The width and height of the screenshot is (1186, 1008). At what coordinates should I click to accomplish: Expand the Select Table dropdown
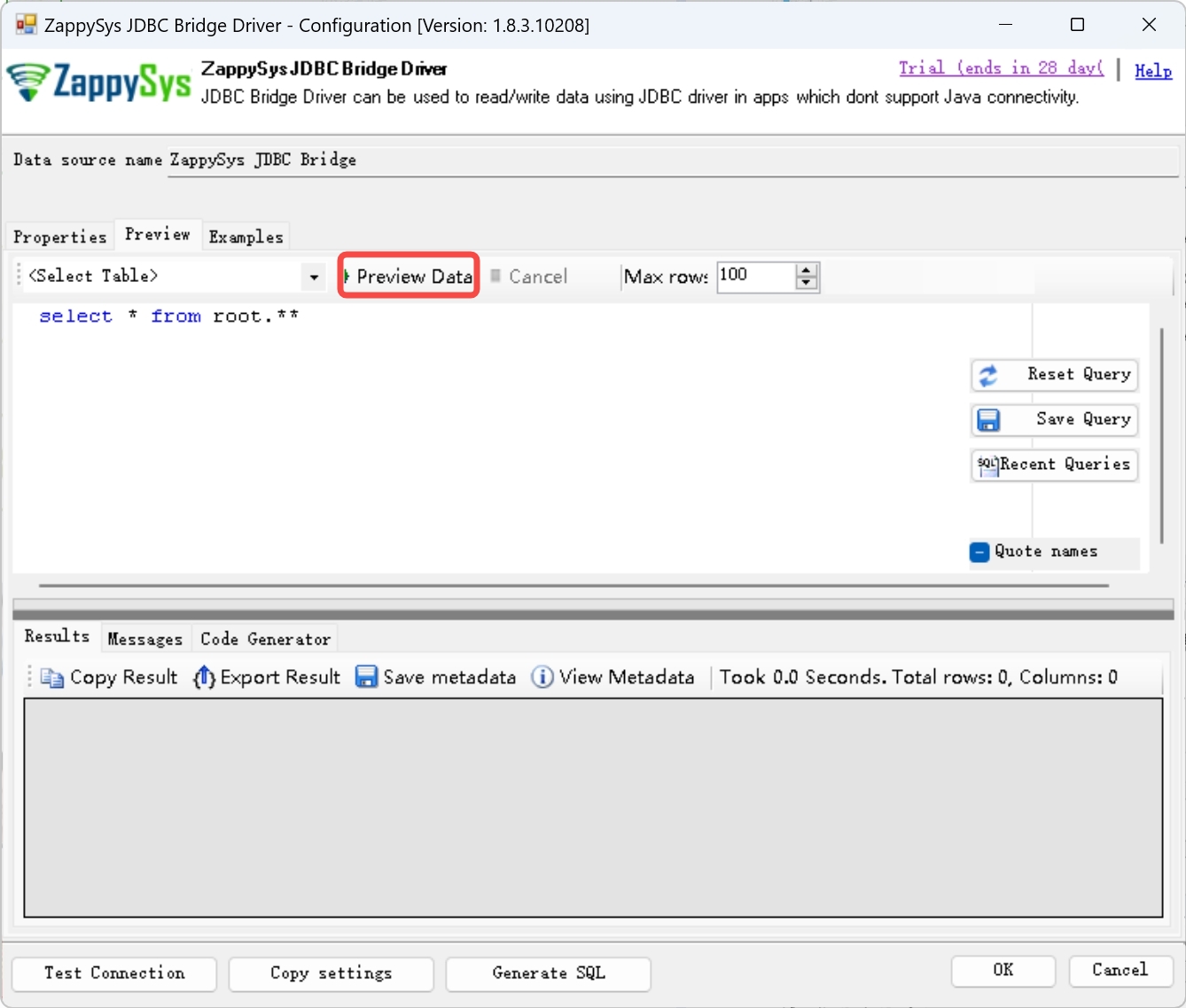(x=314, y=277)
